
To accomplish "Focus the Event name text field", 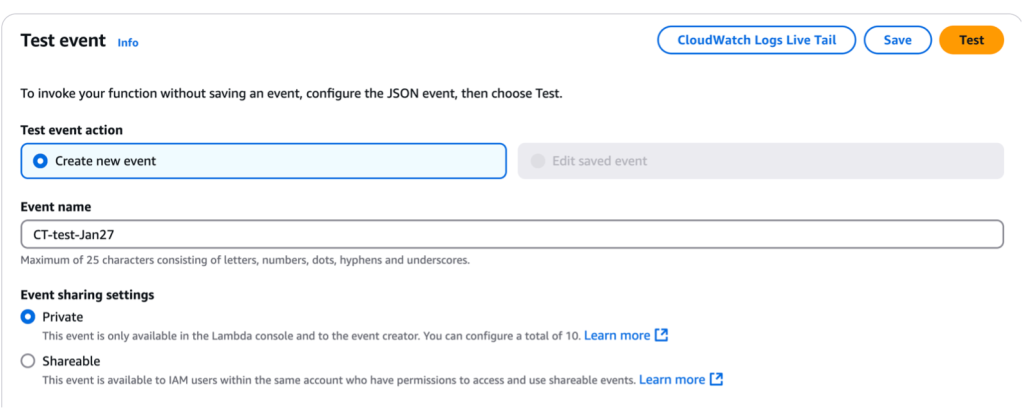I will [511, 234].
